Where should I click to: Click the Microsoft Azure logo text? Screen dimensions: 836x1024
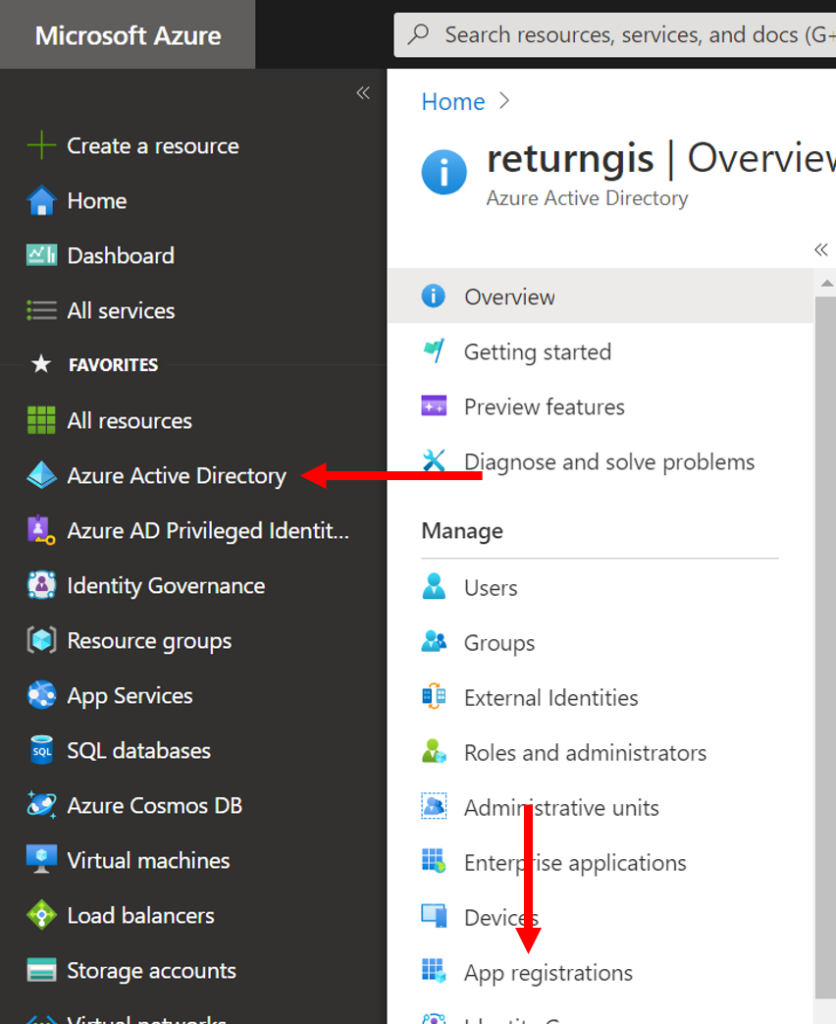pyautogui.click(x=128, y=35)
